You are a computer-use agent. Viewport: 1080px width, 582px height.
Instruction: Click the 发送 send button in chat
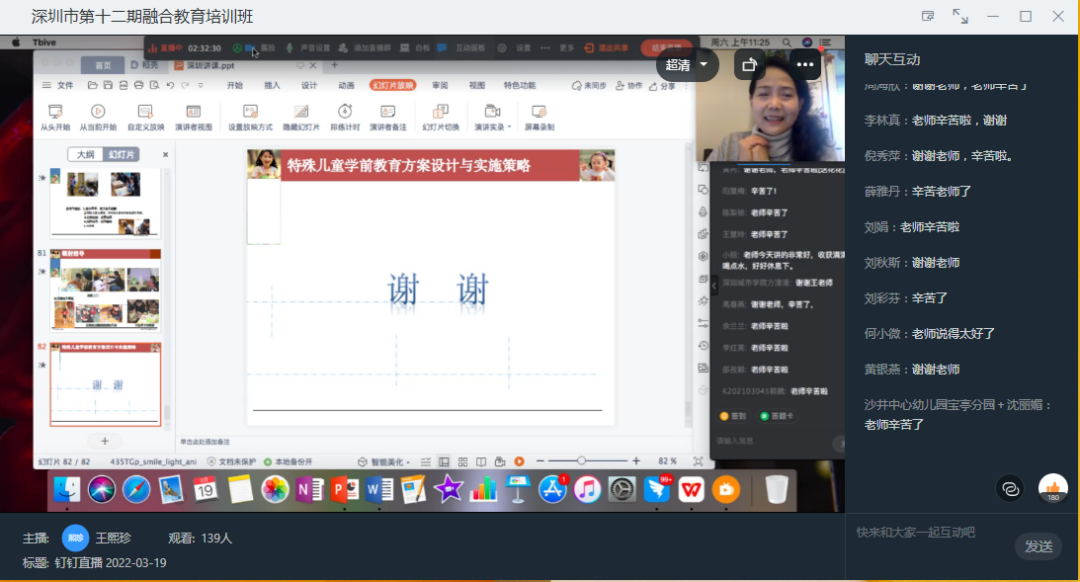click(x=1038, y=547)
